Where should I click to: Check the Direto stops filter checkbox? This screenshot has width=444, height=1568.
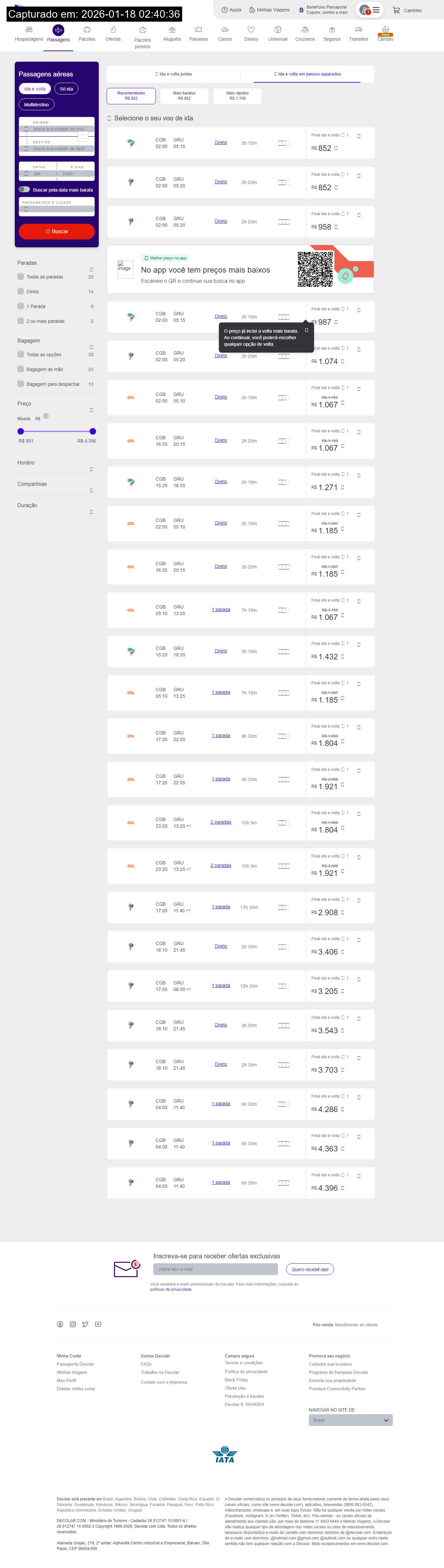click(x=21, y=292)
